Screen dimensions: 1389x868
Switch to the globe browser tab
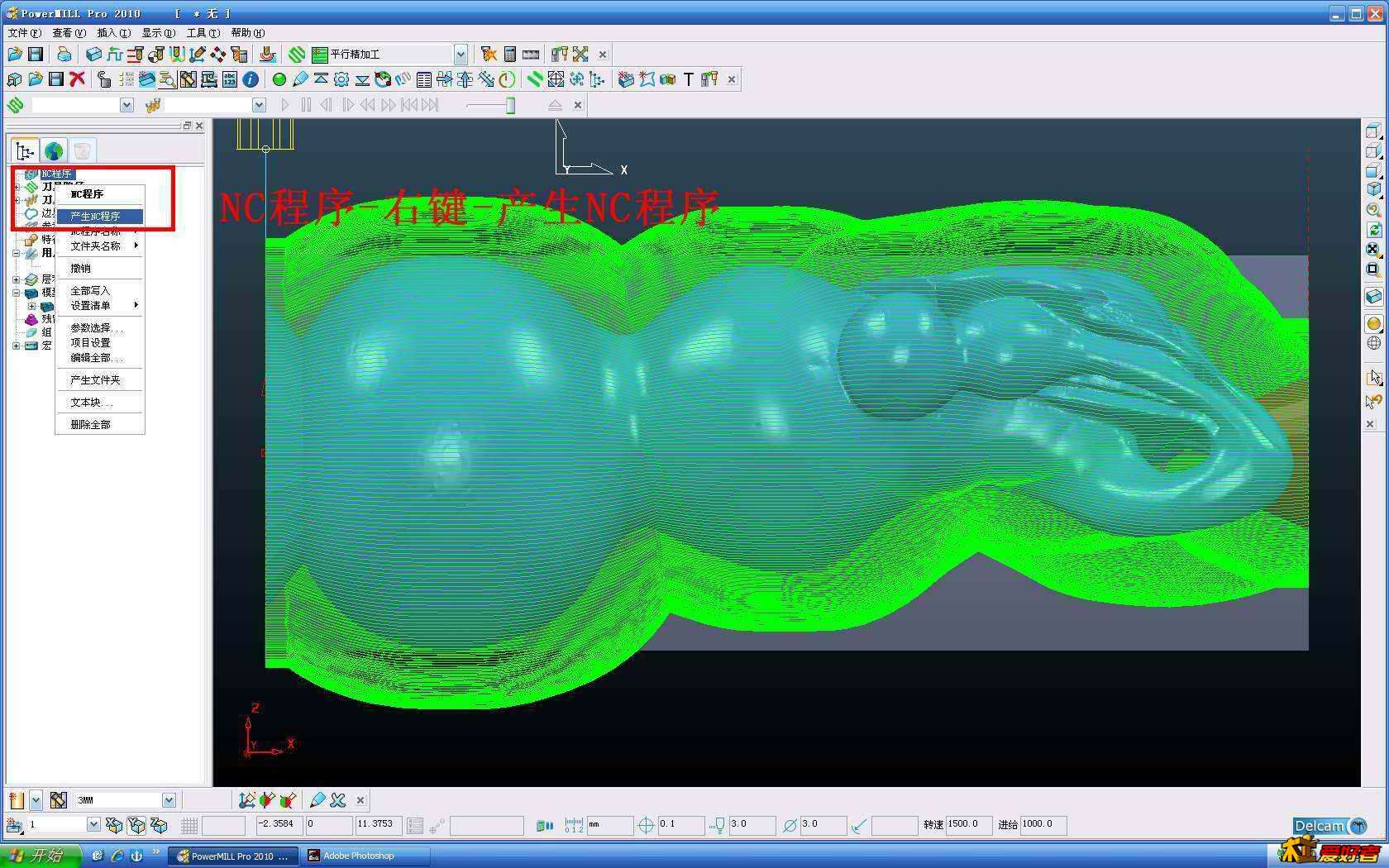[x=54, y=151]
